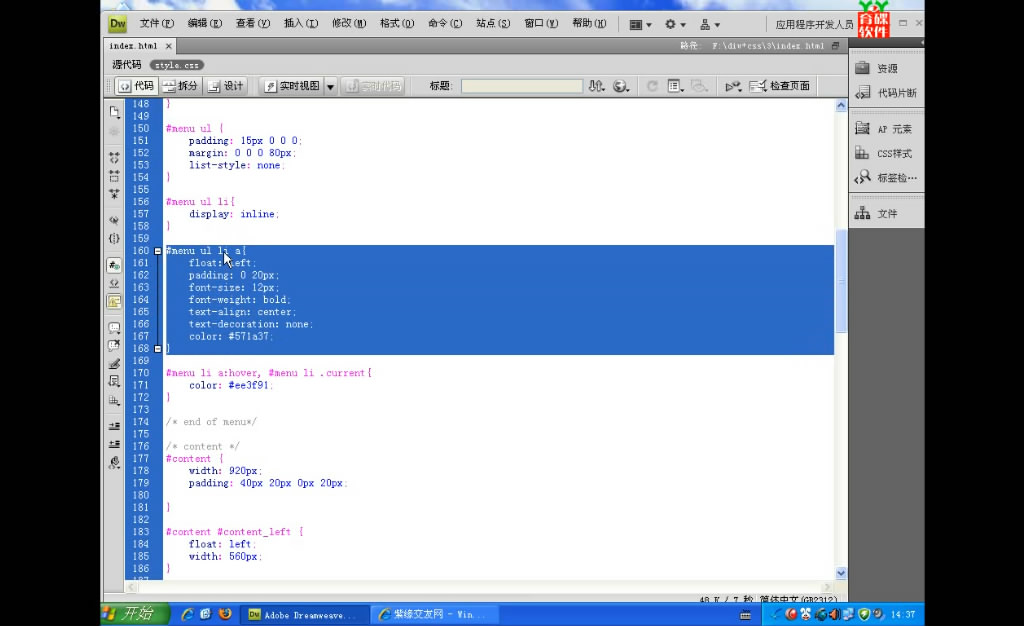
Task: Click the refresh design view icon
Action: point(652,86)
